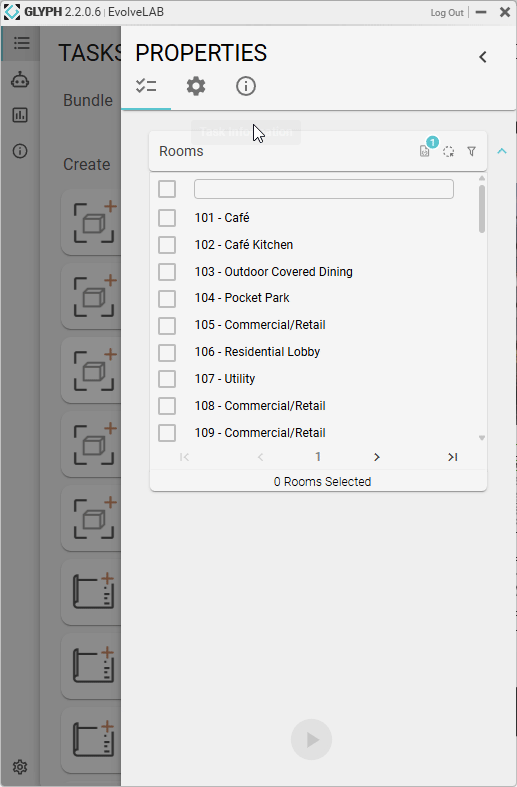517x787 pixels.
Task: Open the robot automation icon in sidebar
Action: pyautogui.click(x=20, y=80)
